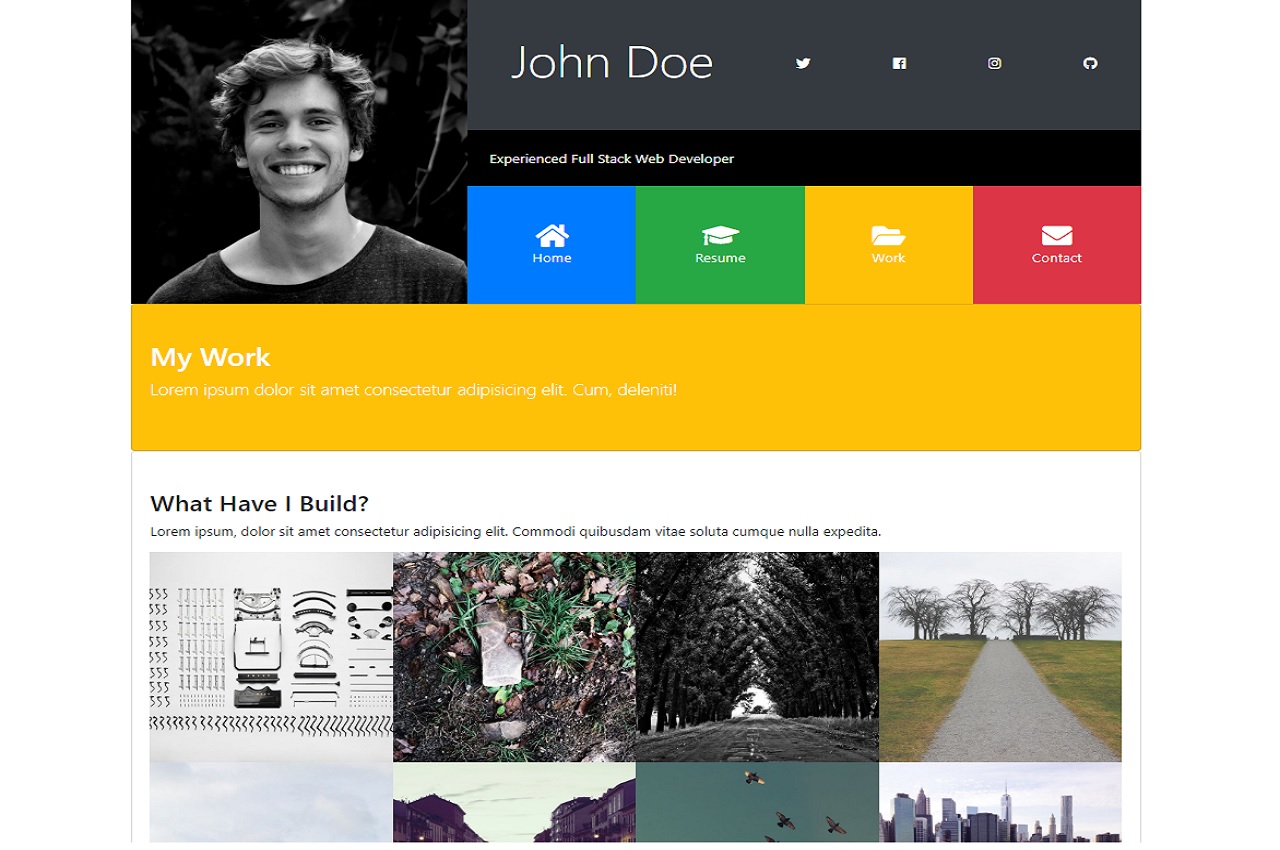Open the Contact label in the red tile
The width and height of the screenshot is (1280, 850).
[1057, 258]
